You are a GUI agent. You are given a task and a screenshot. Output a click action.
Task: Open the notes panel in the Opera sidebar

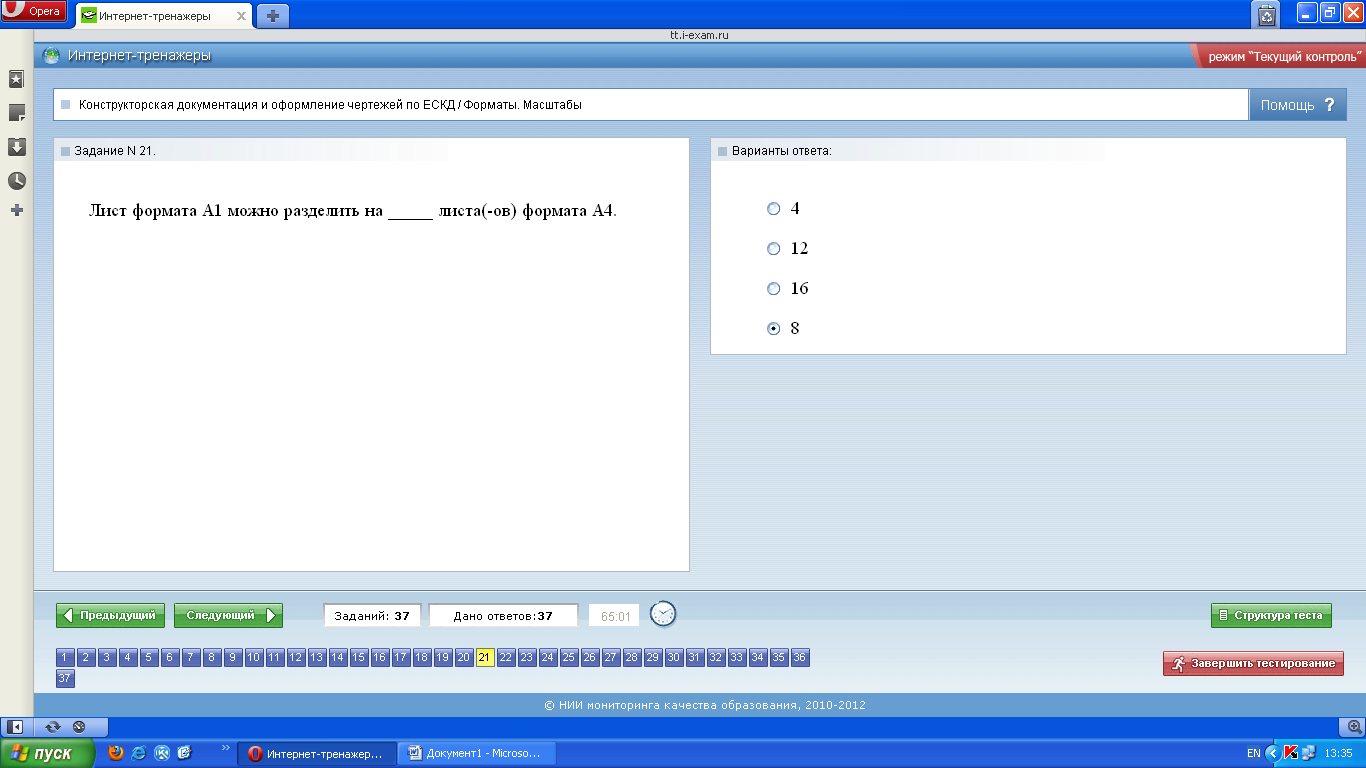[x=16, y=113]
